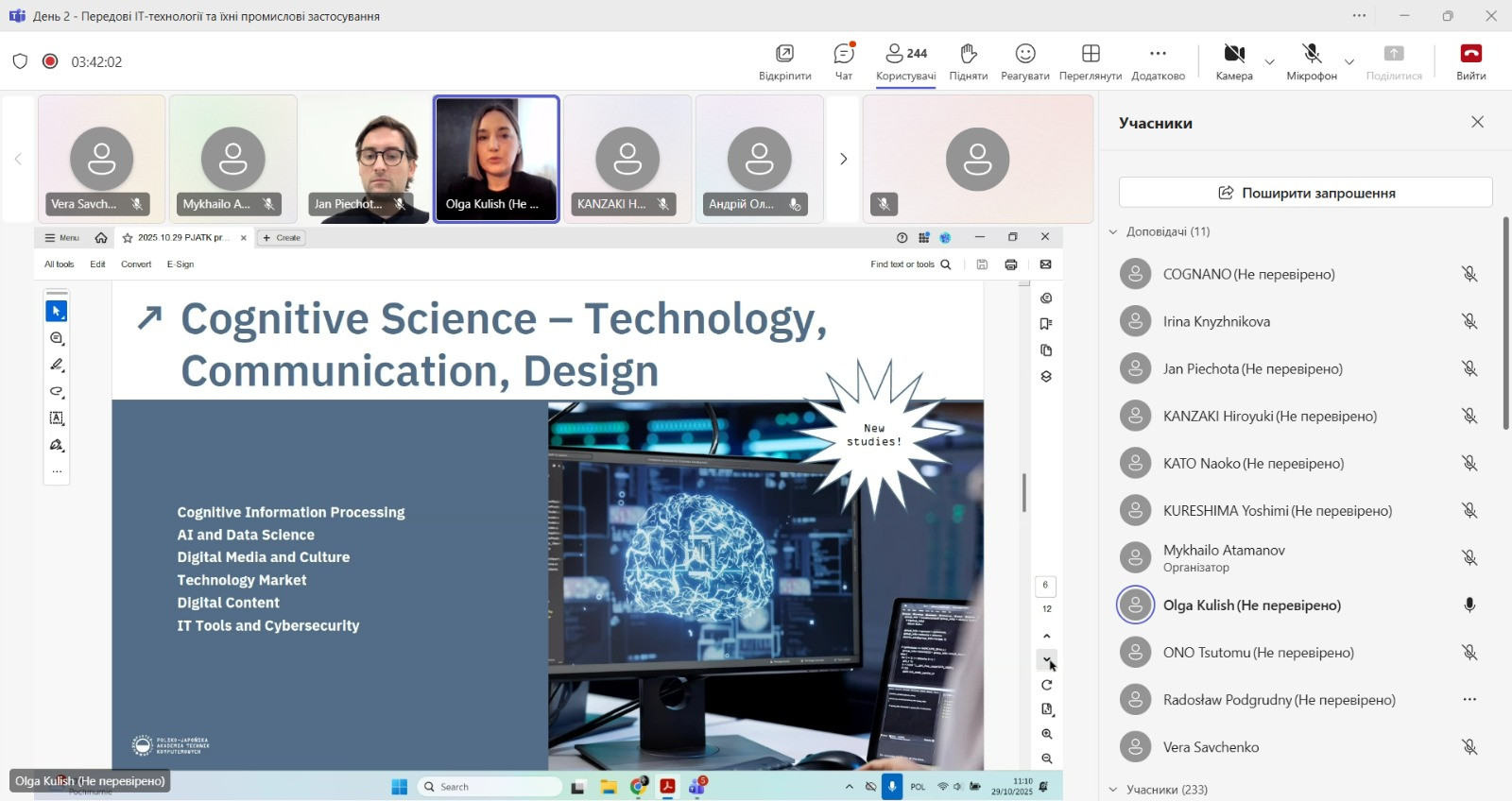Open the React emoji menu
The height and width of the screenshot is (801, 1512).
pyautogui.click(x=1025, y=54)
